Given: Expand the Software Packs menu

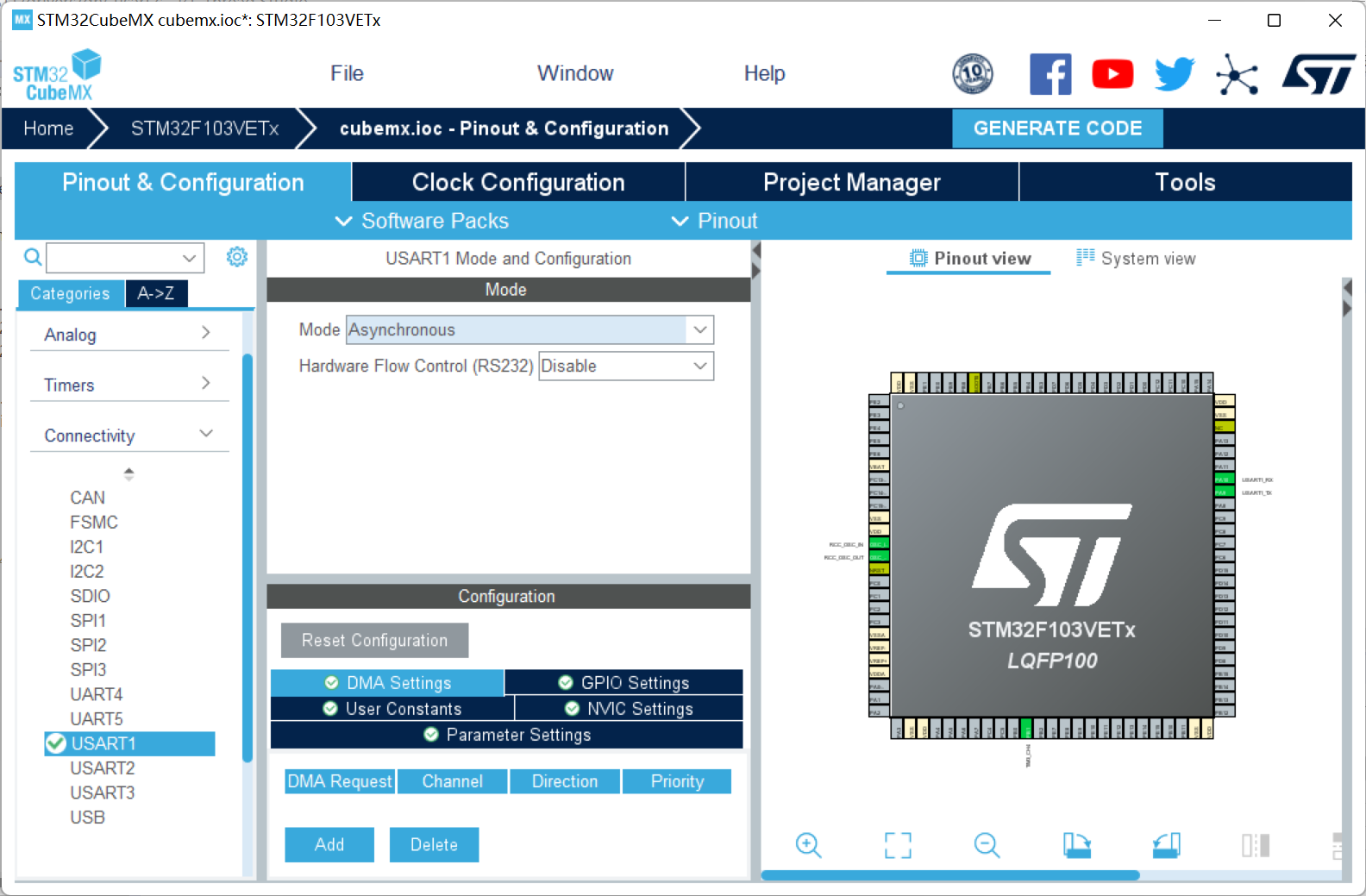Looking at the screenshot, I should (422, 221).
